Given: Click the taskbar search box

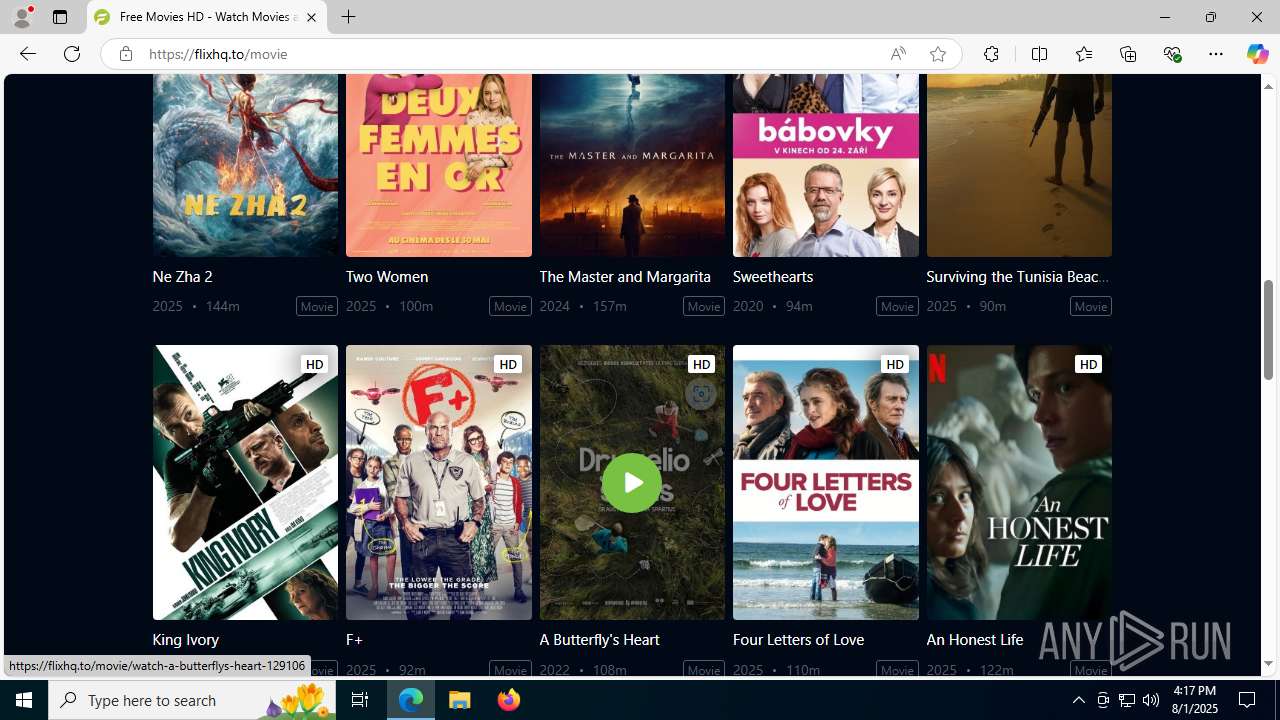Looking at the screenshot, I should 193,700.
